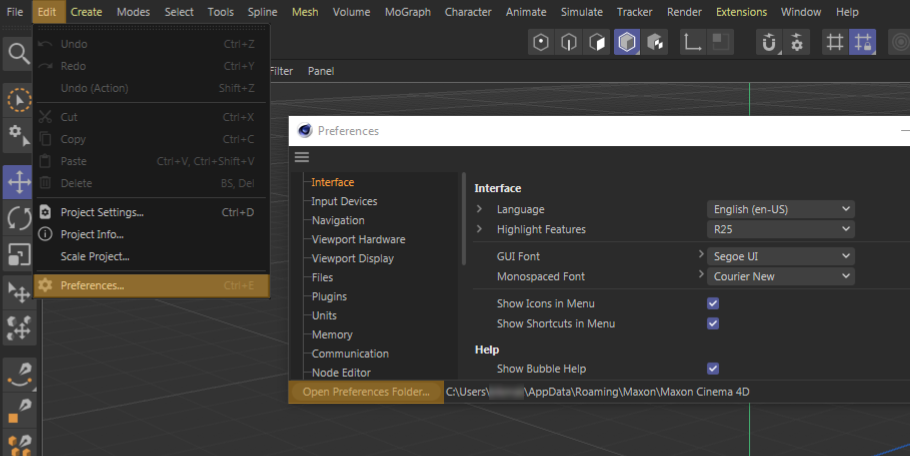The height and width of the screenshot is (456, 910).
Task: Select Viewport Display in preferences tree
Action: pos(353,259)
